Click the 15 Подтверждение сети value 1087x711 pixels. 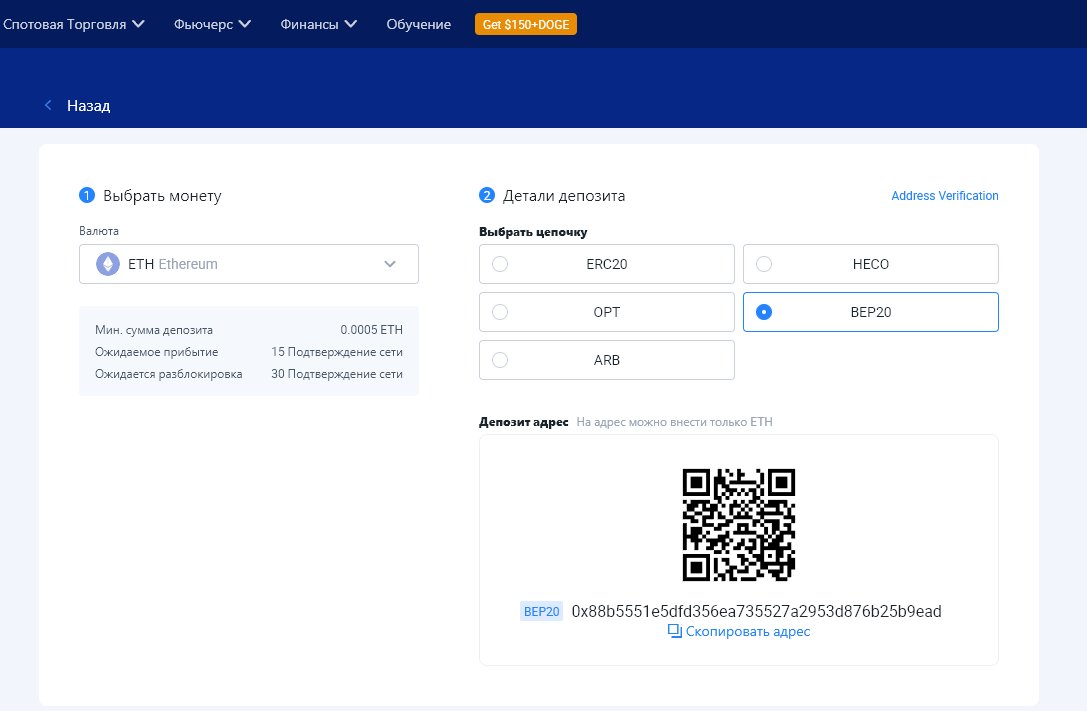pos(337,352)
